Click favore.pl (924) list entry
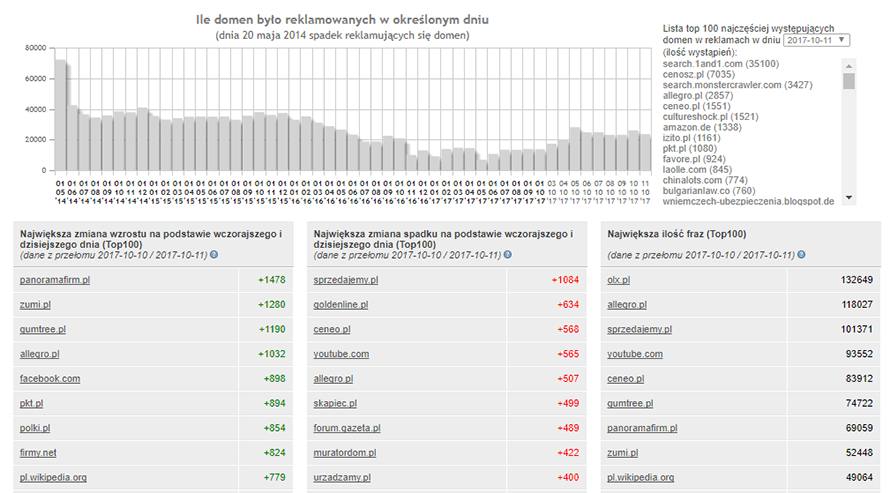 [694, 159]
